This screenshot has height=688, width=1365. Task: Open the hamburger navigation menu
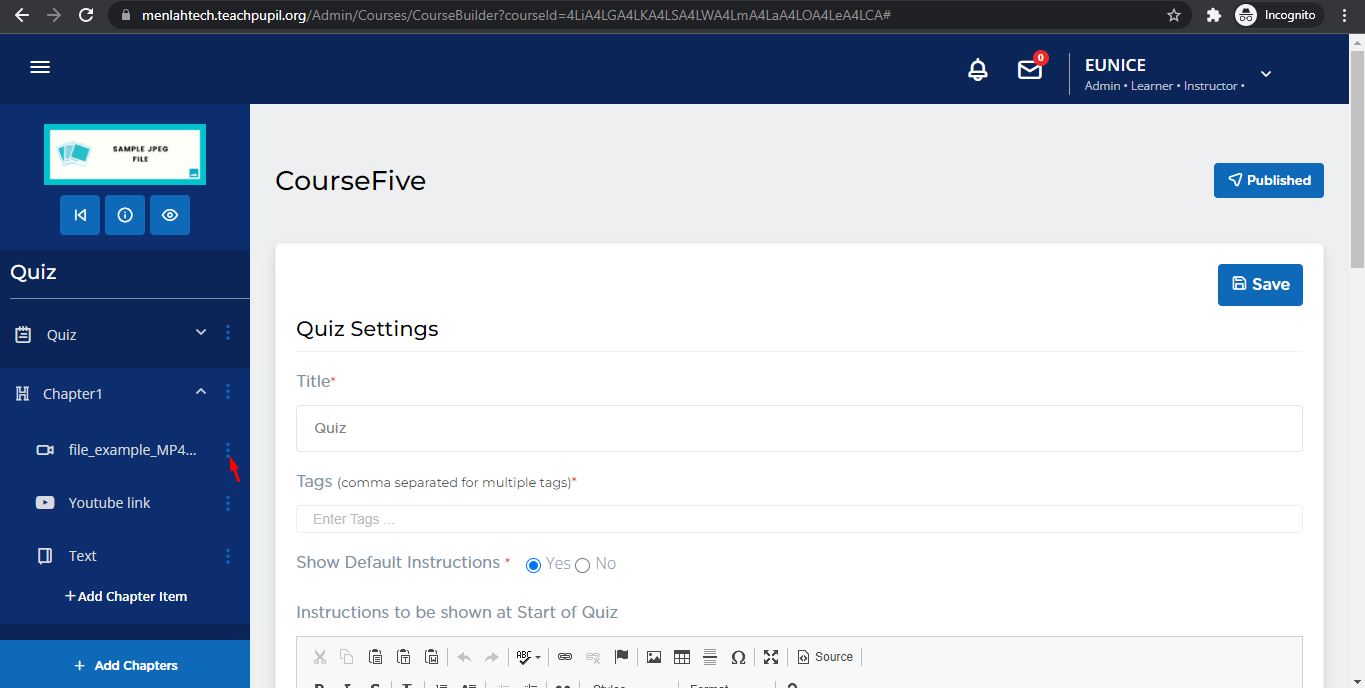point(40,68)
